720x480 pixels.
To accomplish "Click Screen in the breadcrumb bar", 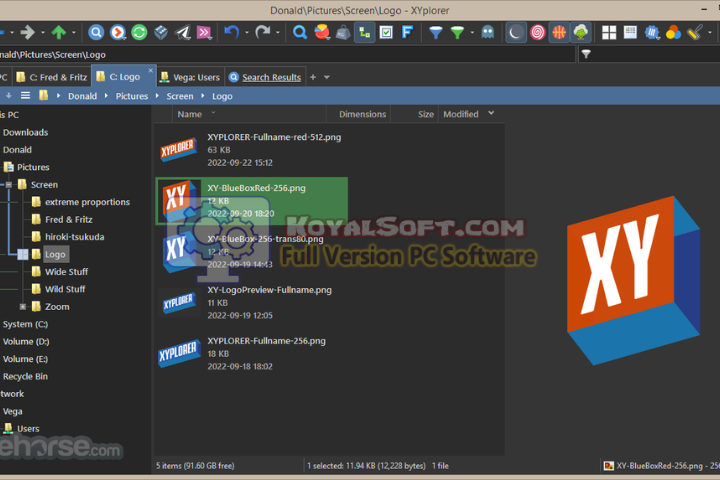I will pos(180,96).
